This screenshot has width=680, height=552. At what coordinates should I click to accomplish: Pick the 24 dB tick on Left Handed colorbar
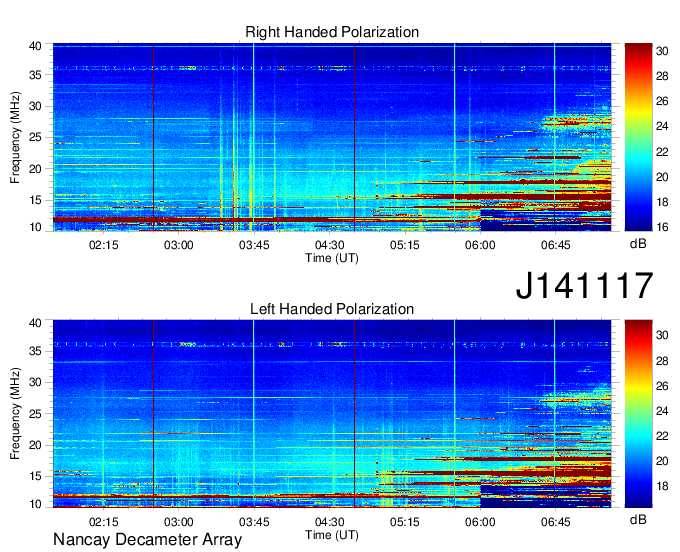pos(662,411)
